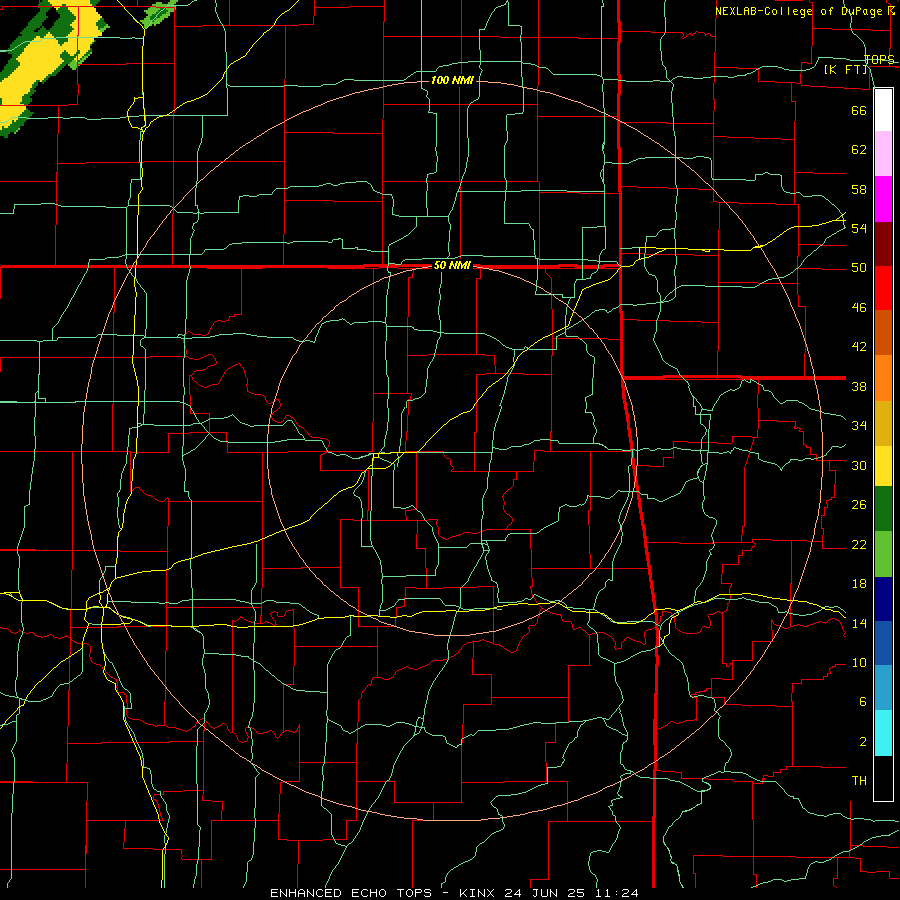Click the "26" legend value
The height and width of the screenshot is (900, 900).
click(859, 505)
